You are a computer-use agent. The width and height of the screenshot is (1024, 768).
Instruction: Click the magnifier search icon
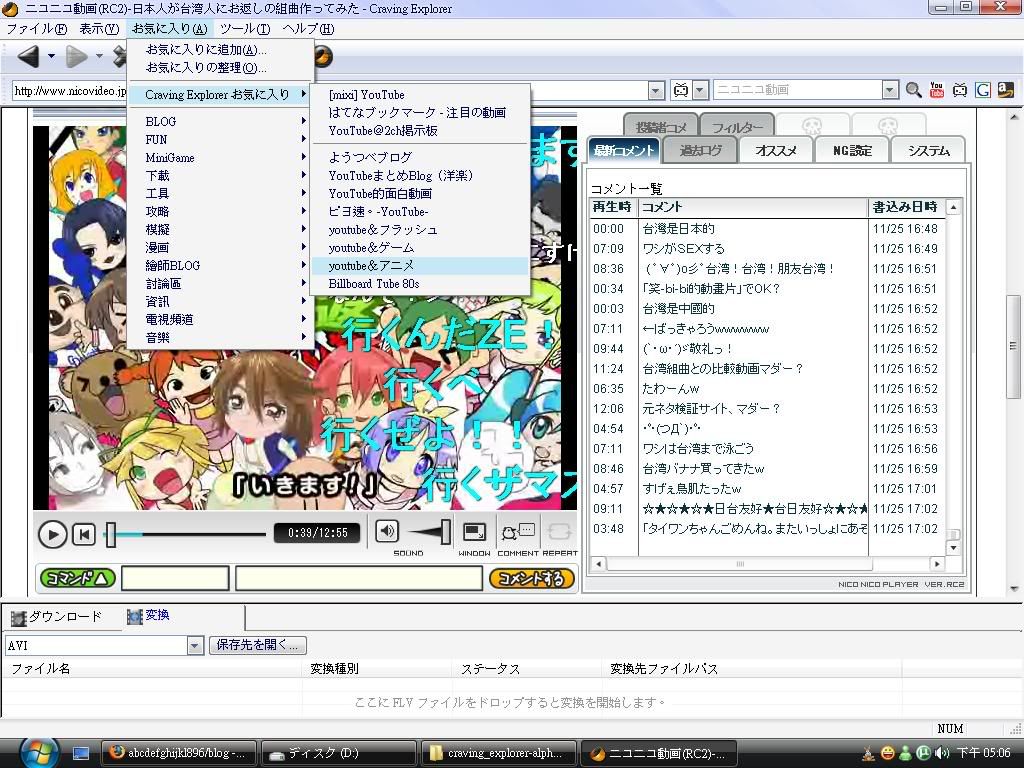[x=914, y=89]
